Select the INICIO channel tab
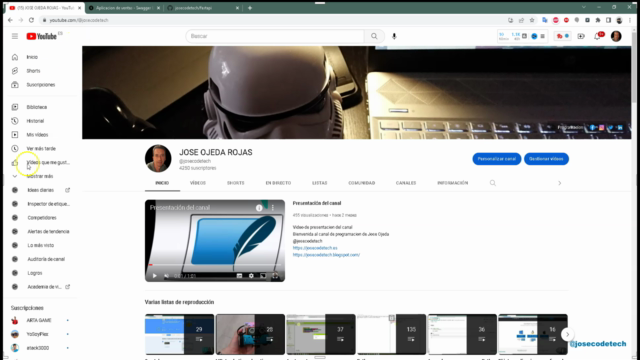 162,183
